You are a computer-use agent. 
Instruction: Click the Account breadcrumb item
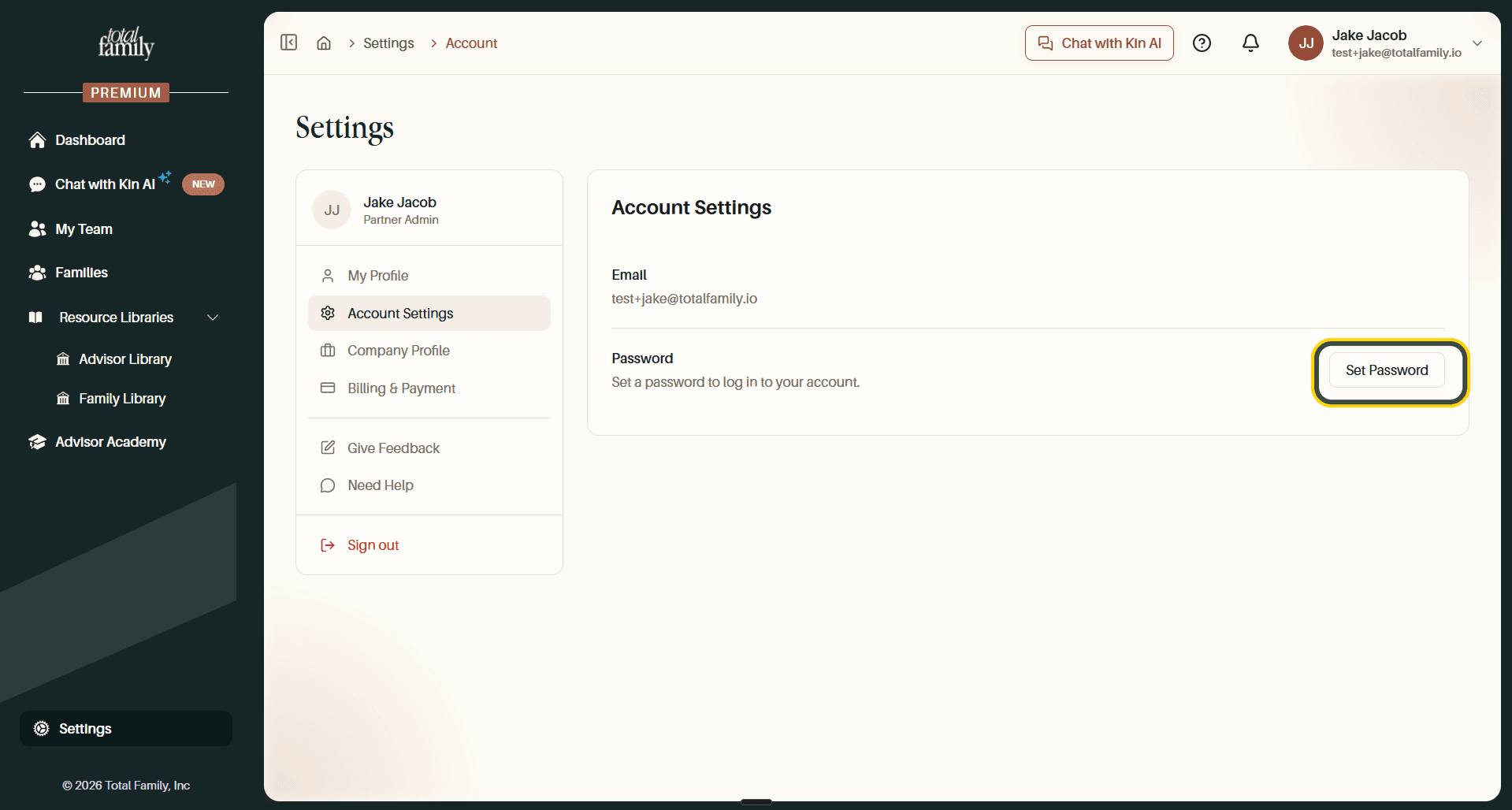pos(471,43)
